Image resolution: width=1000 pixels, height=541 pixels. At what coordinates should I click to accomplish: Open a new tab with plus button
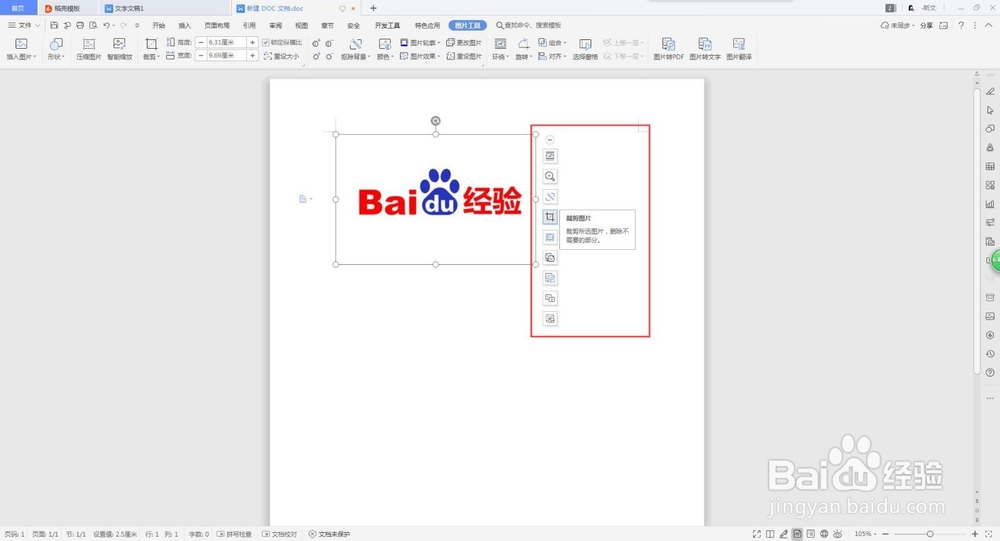[x=373, y=8]
